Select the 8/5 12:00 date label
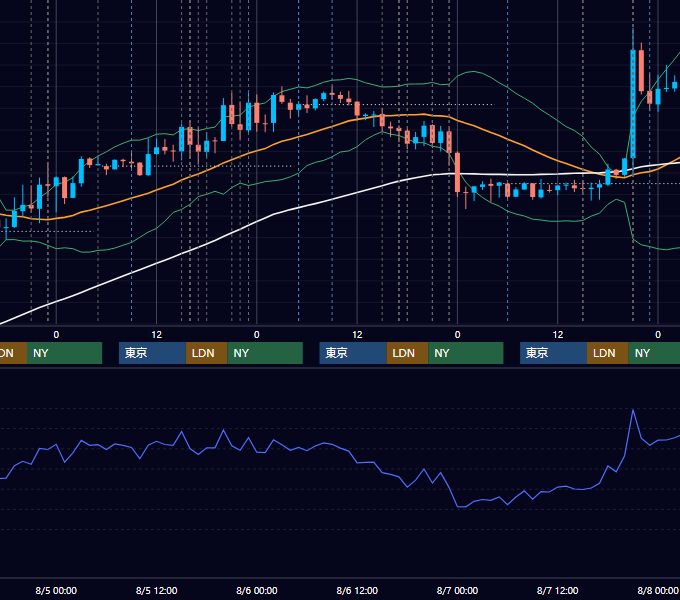 [156, 590]
